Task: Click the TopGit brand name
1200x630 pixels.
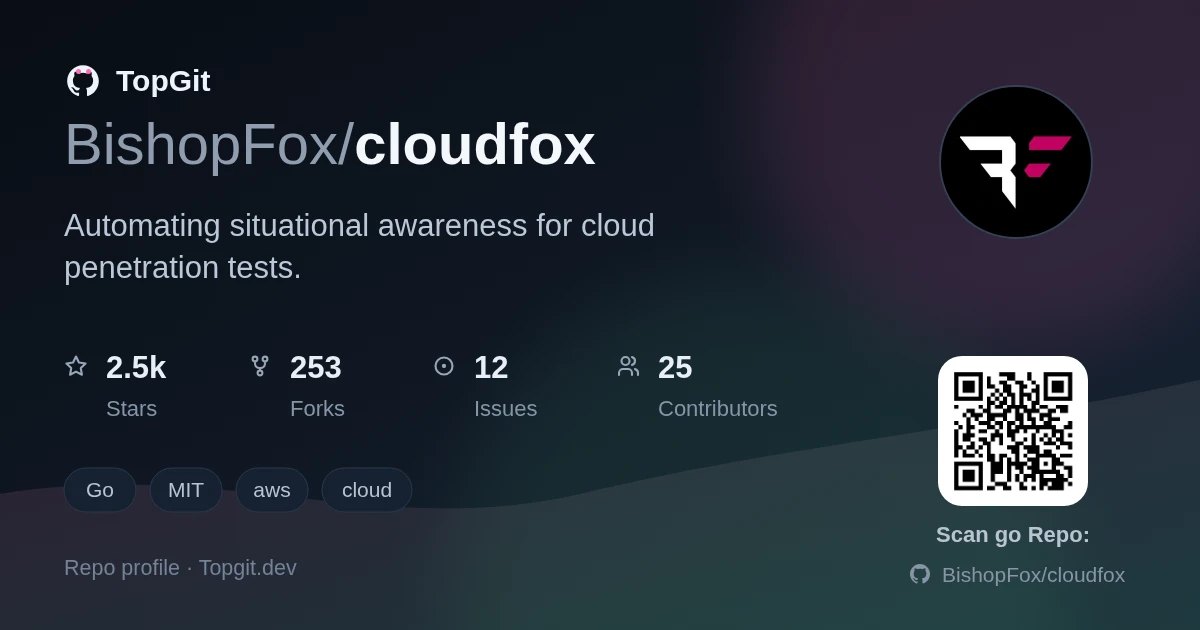Action: coord(163,81)
